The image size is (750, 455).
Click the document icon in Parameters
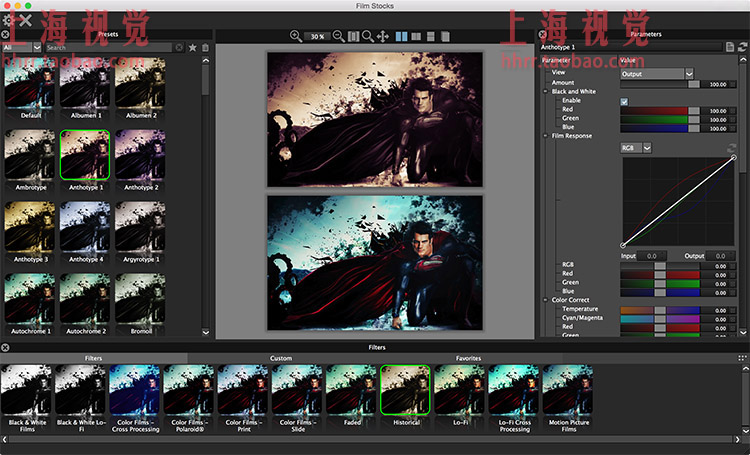[x=729, y=47]
